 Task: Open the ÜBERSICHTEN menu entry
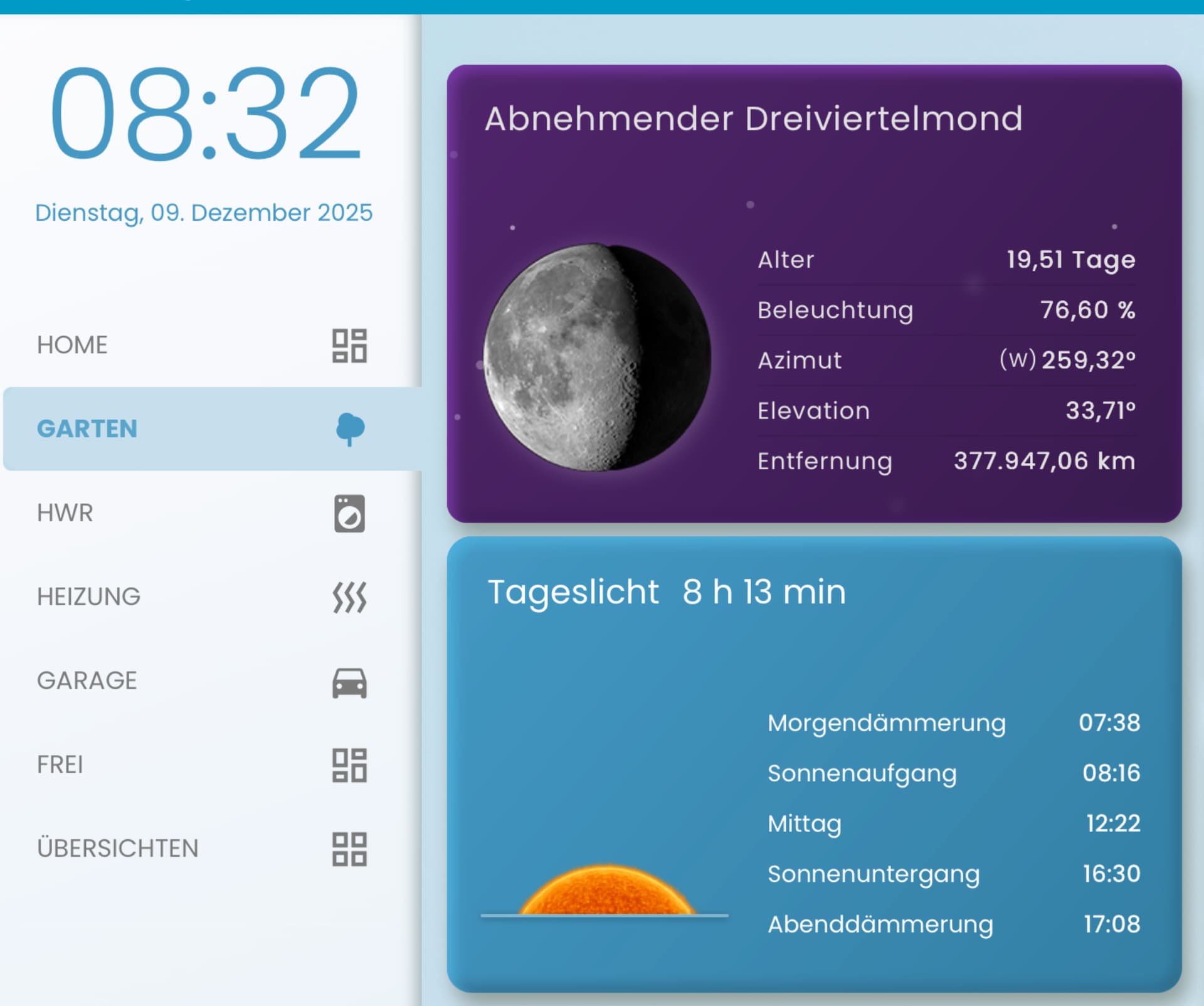click(x=118, y=849)
